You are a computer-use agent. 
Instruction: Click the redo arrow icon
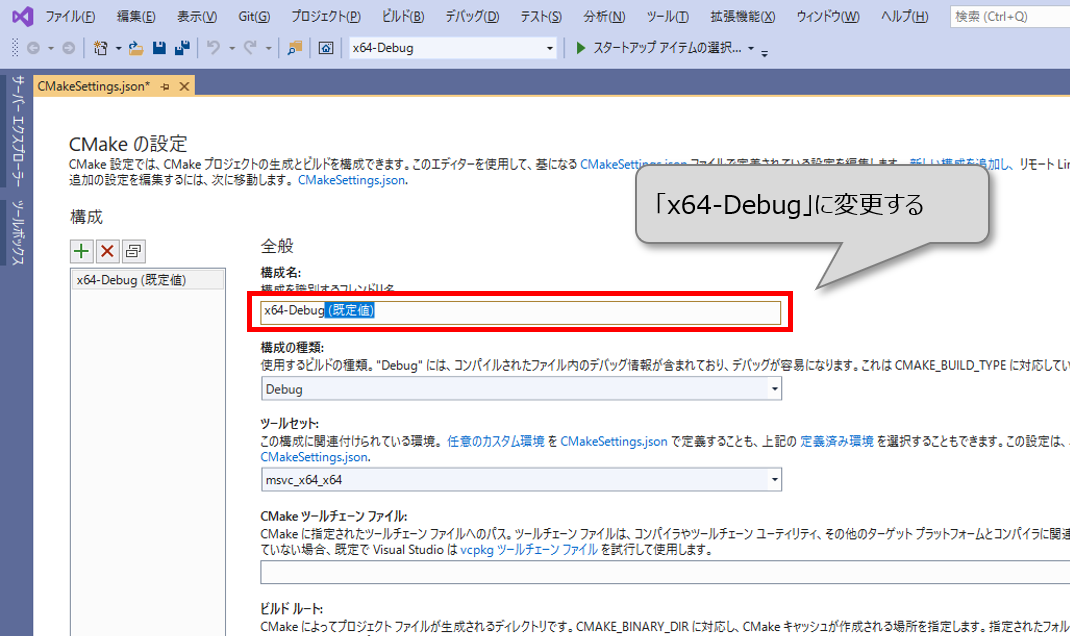[x=250, y=48]
